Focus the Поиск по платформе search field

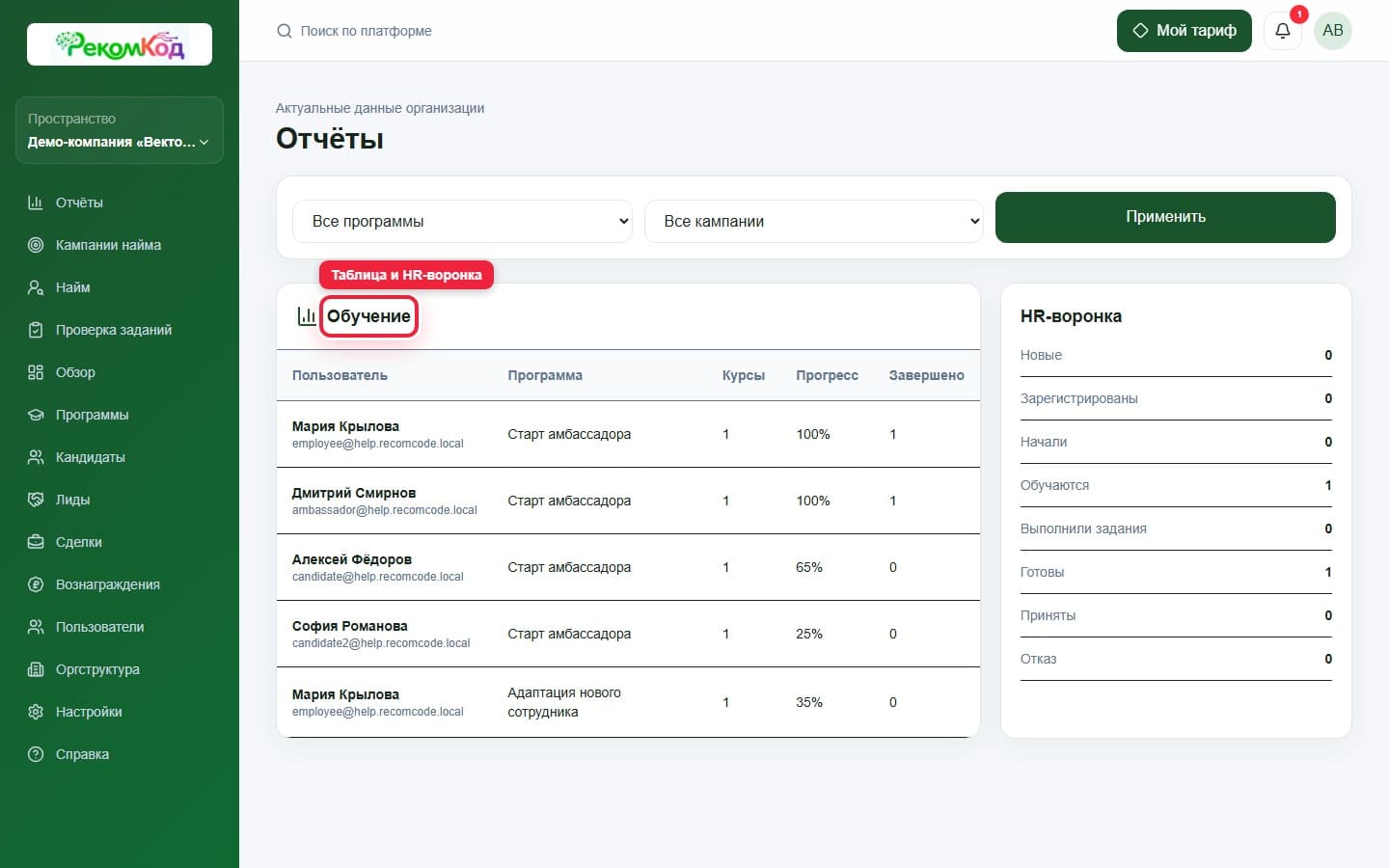pos(367,31)
